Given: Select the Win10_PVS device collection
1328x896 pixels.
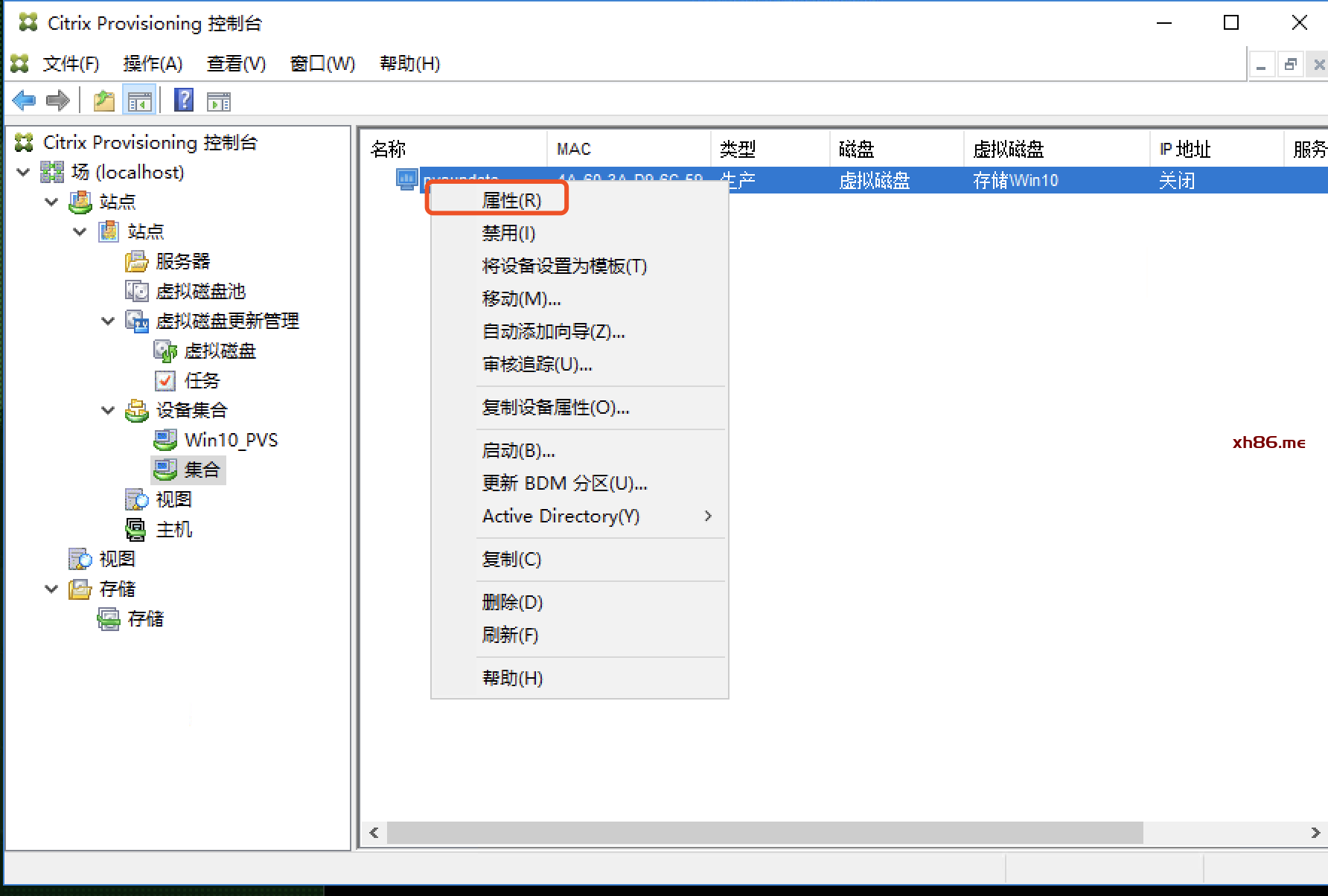Looking at the screenshot, I should click(231, 440).
